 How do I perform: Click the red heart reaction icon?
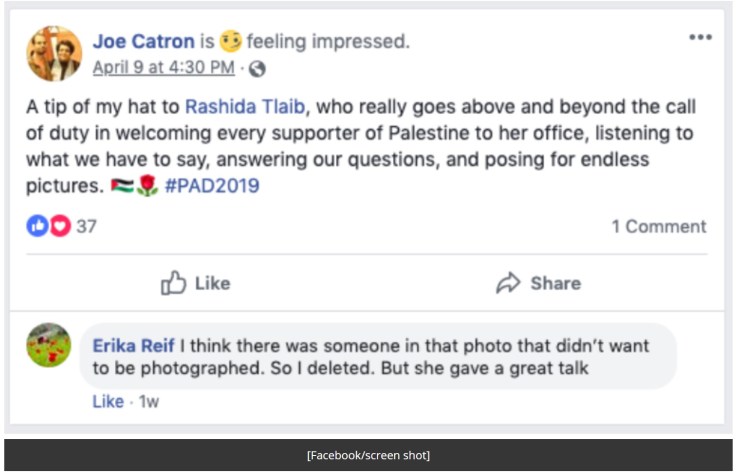(58, 226)
